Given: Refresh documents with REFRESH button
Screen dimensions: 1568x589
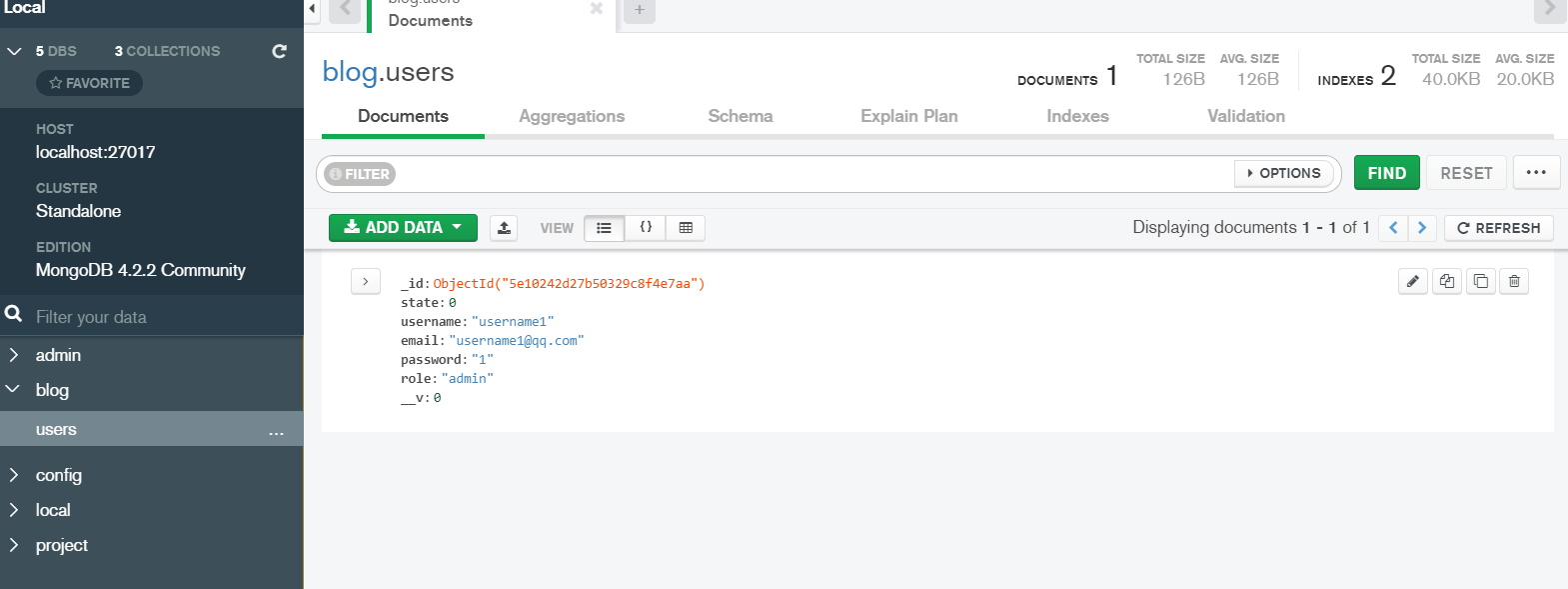Looking at the screenshot, I should tap(1498, 228).
